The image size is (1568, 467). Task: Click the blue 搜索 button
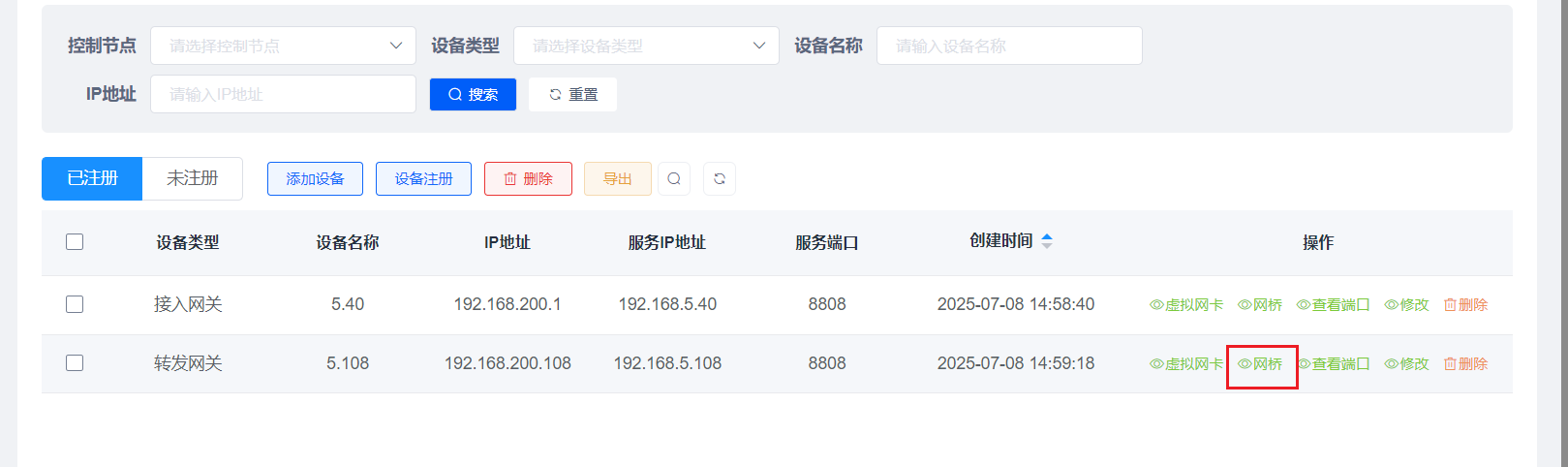(x=473, y=94)
